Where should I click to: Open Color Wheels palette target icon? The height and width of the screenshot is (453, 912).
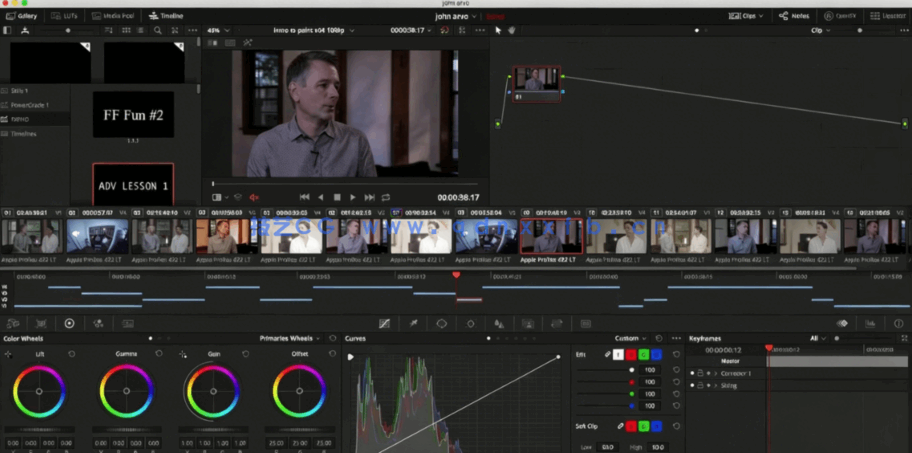point(69,323)
